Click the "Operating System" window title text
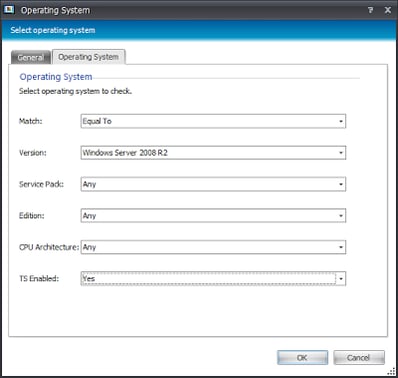The image size is (398, 378). click(x=55, y=10)
